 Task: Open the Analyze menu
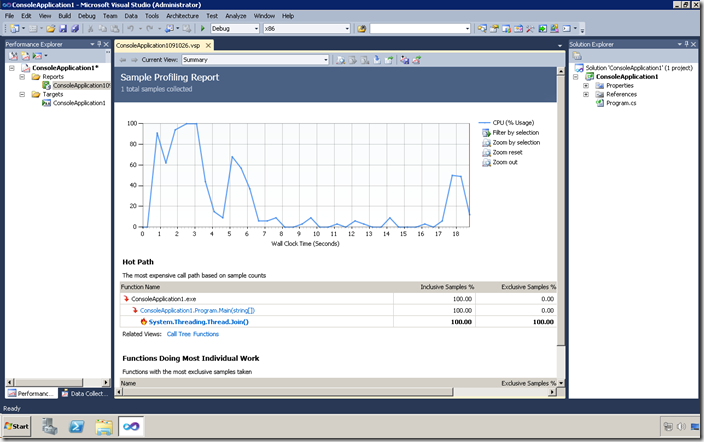(236, 16)
